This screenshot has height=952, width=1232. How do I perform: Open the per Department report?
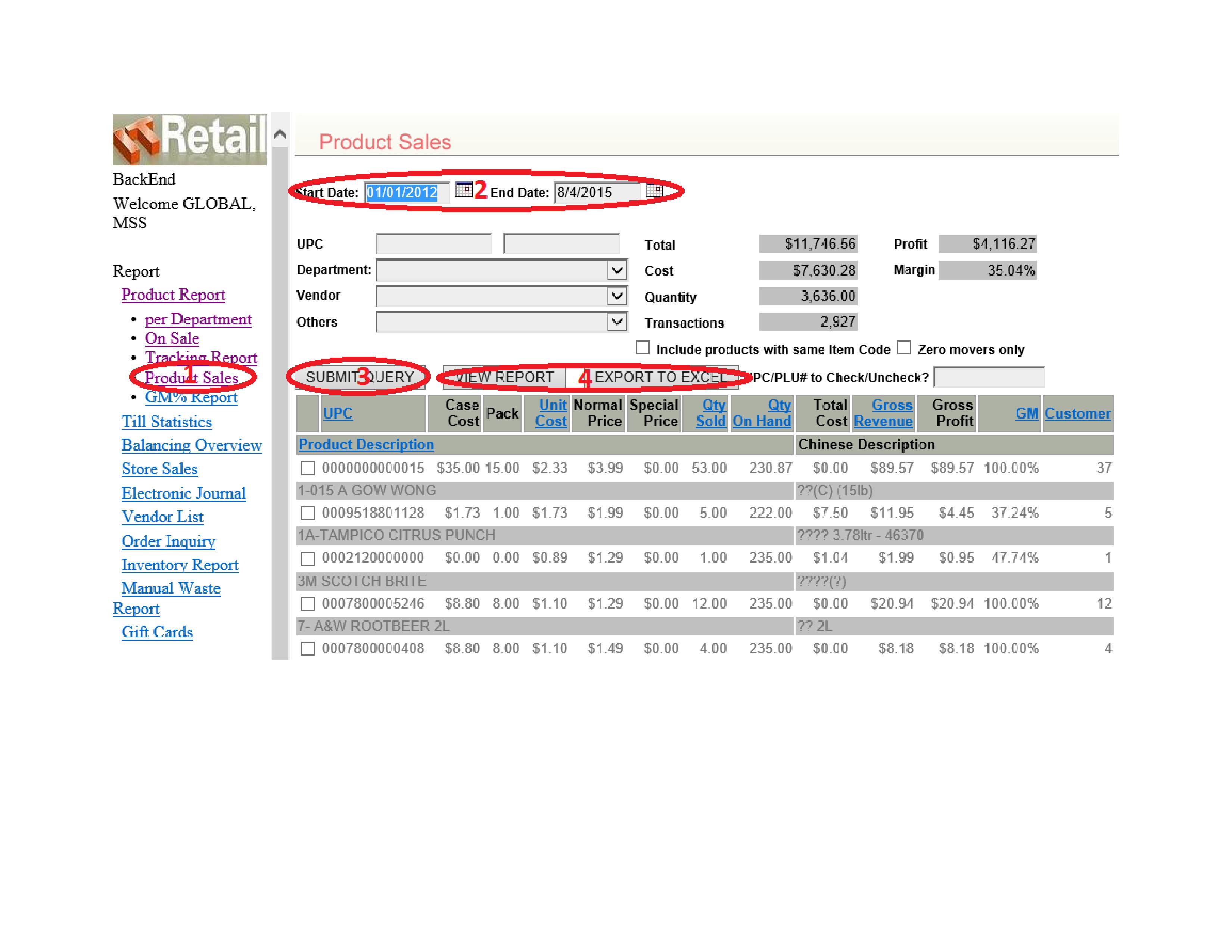198,319
